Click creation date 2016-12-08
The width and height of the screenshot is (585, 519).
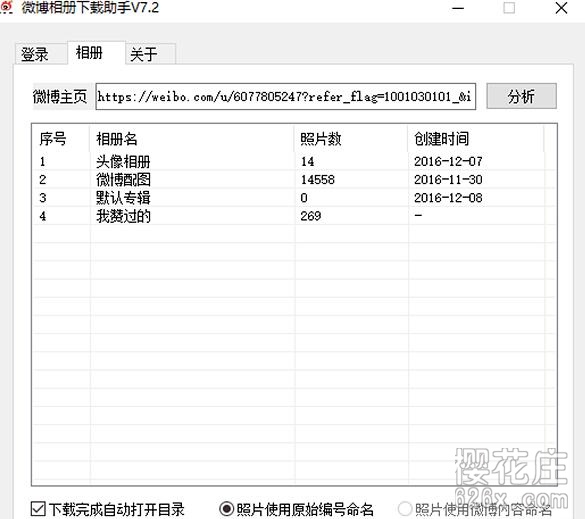(448, 198)
